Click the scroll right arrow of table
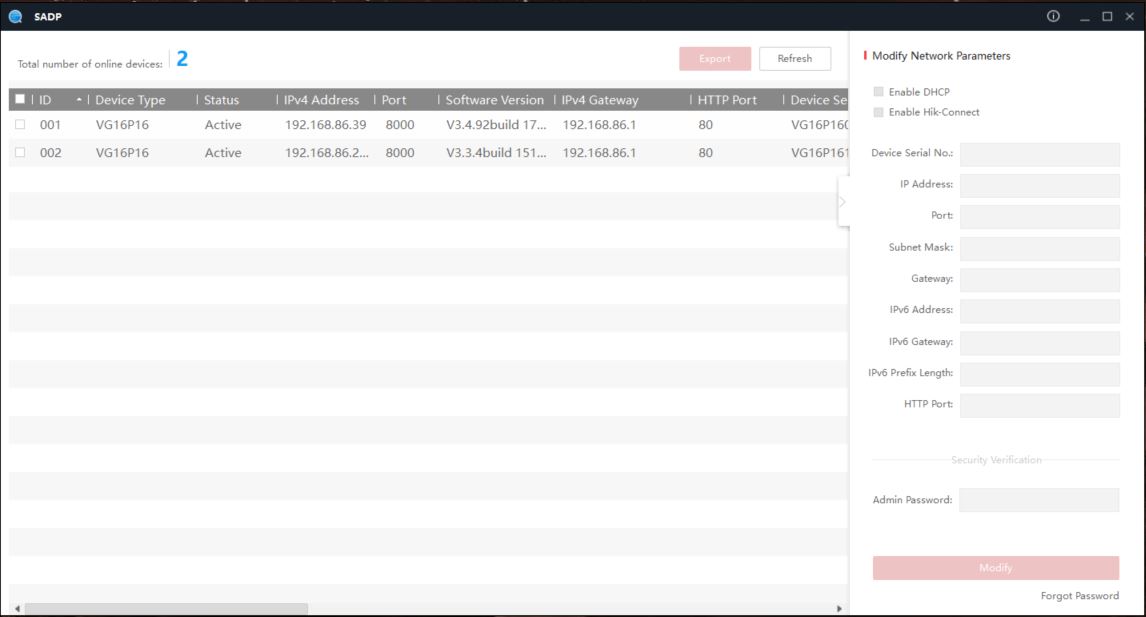Image resolution: width=1146 pixels, height=617 pixels. pyautogui.click(x=838, y=608)
